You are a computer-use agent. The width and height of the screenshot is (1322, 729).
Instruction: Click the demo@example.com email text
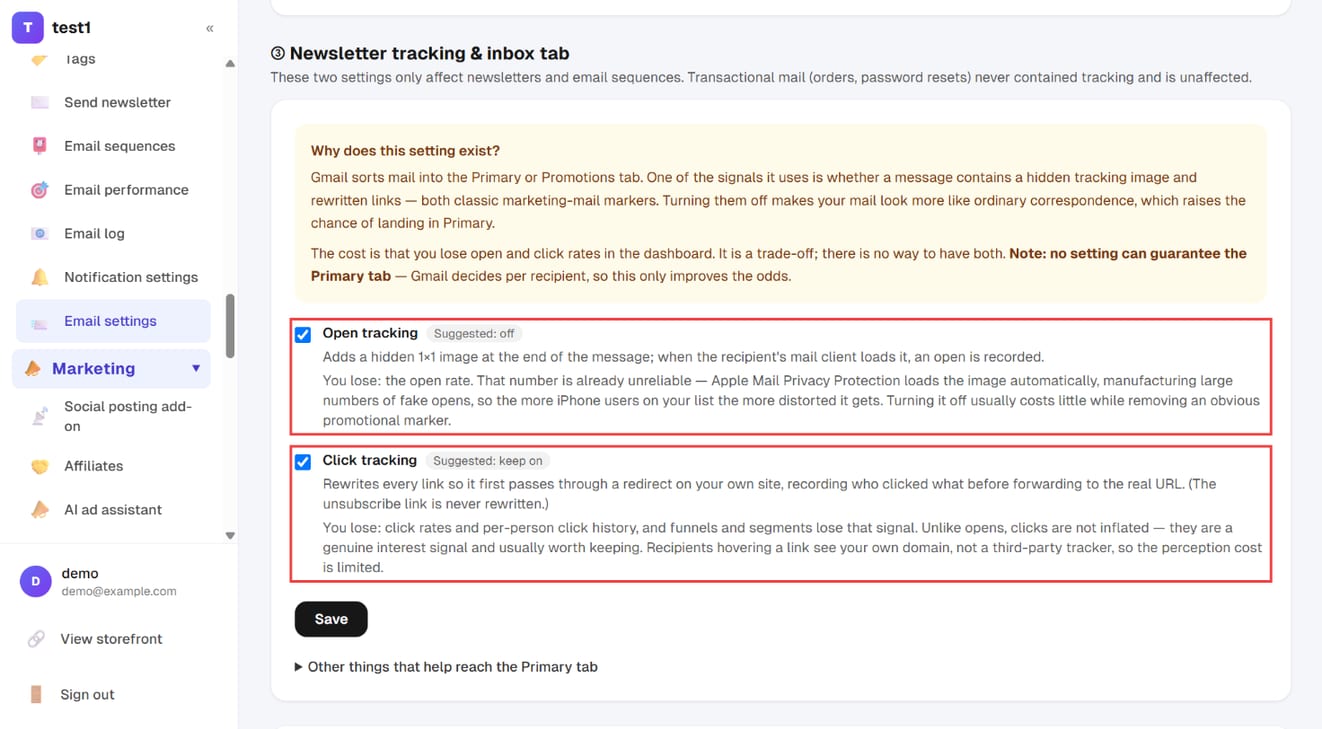(x=119, y=591)
